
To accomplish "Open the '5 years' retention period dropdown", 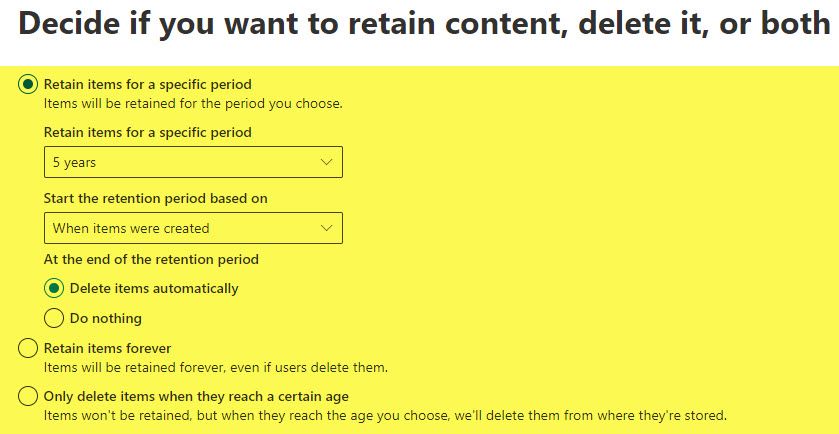I will coord(193,162).
